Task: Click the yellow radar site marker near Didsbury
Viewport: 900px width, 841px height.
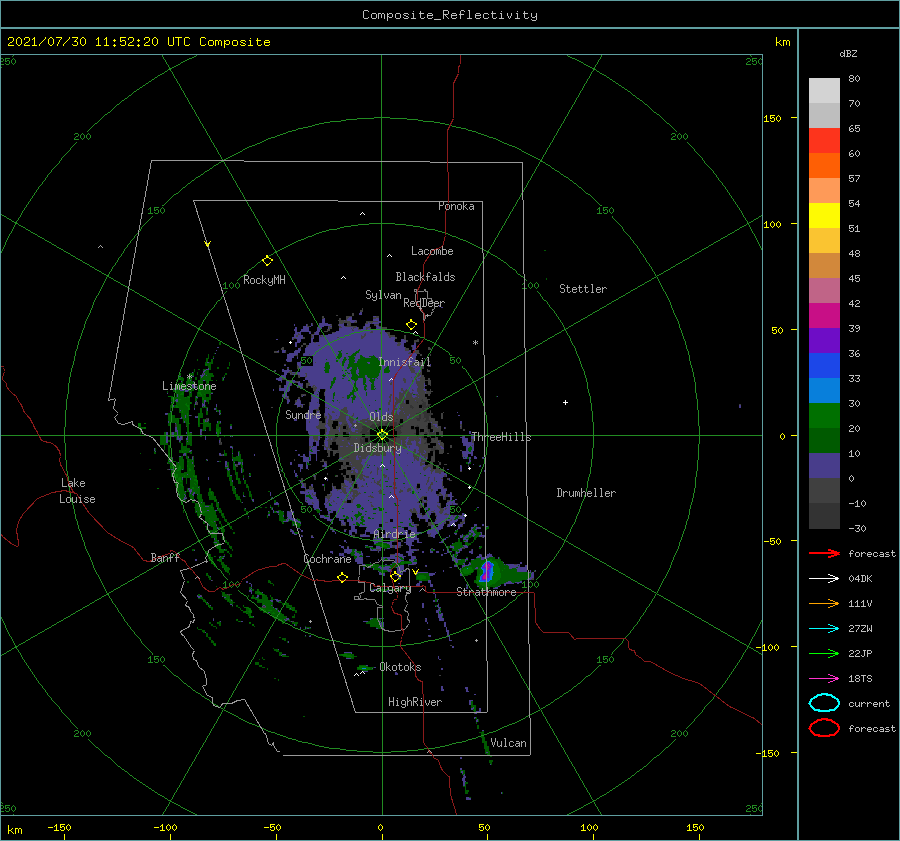Action: click(x=382, y=435)
